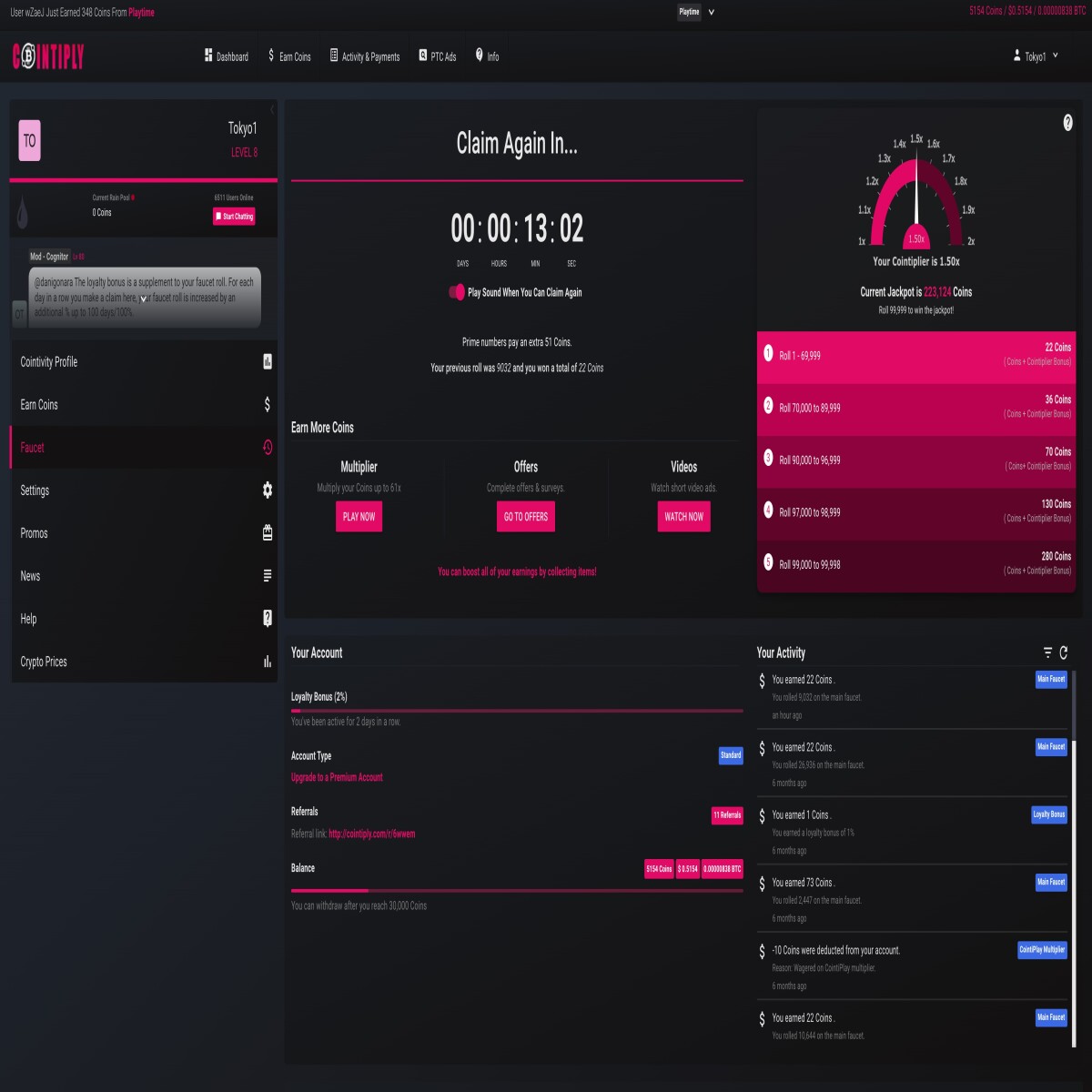Select the Roll 1 - 69,999 prize row
This screenshot has height=1092, width=1092.
[916, 357]
